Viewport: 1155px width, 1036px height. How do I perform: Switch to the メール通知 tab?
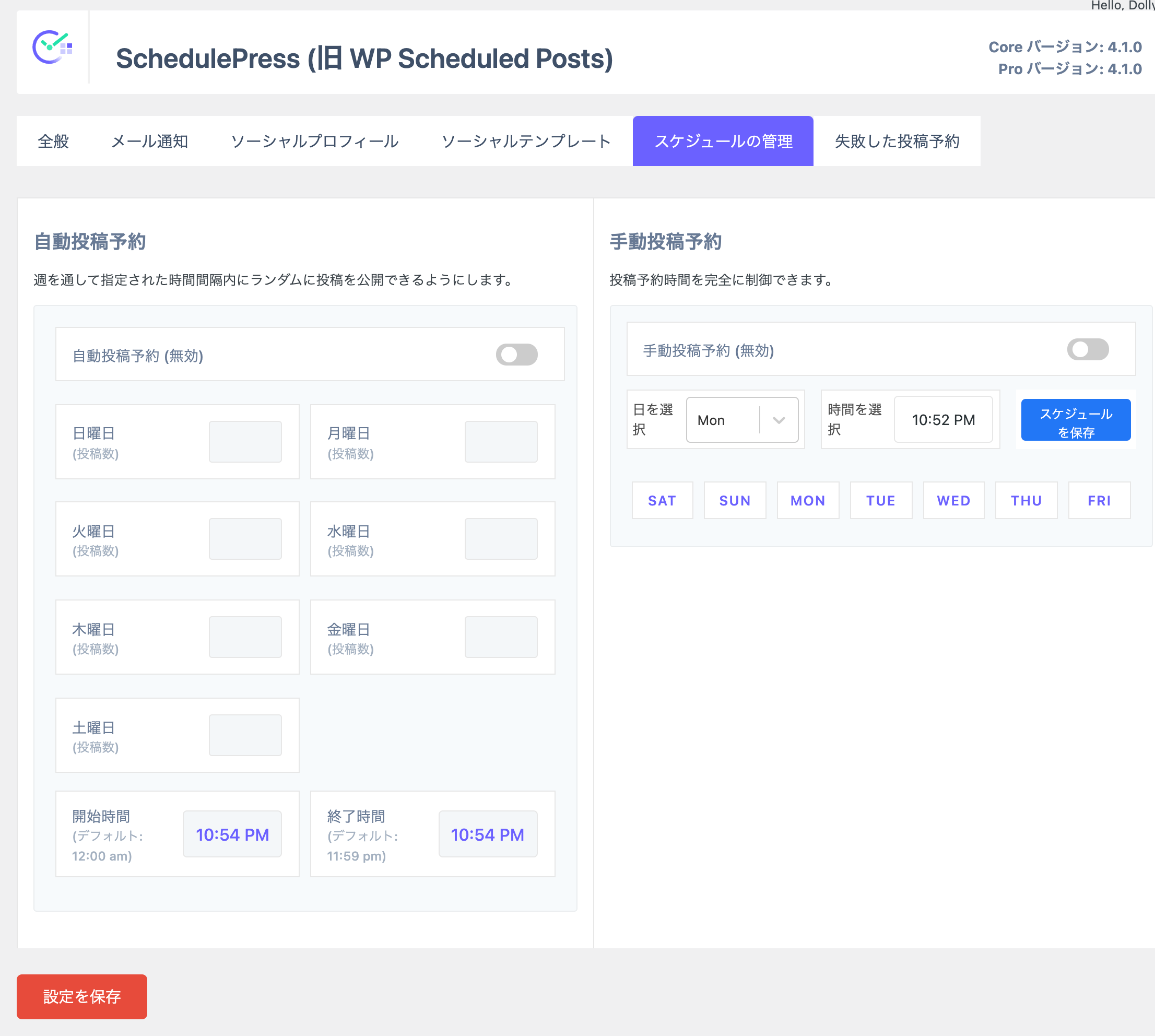tap(150, 141)
